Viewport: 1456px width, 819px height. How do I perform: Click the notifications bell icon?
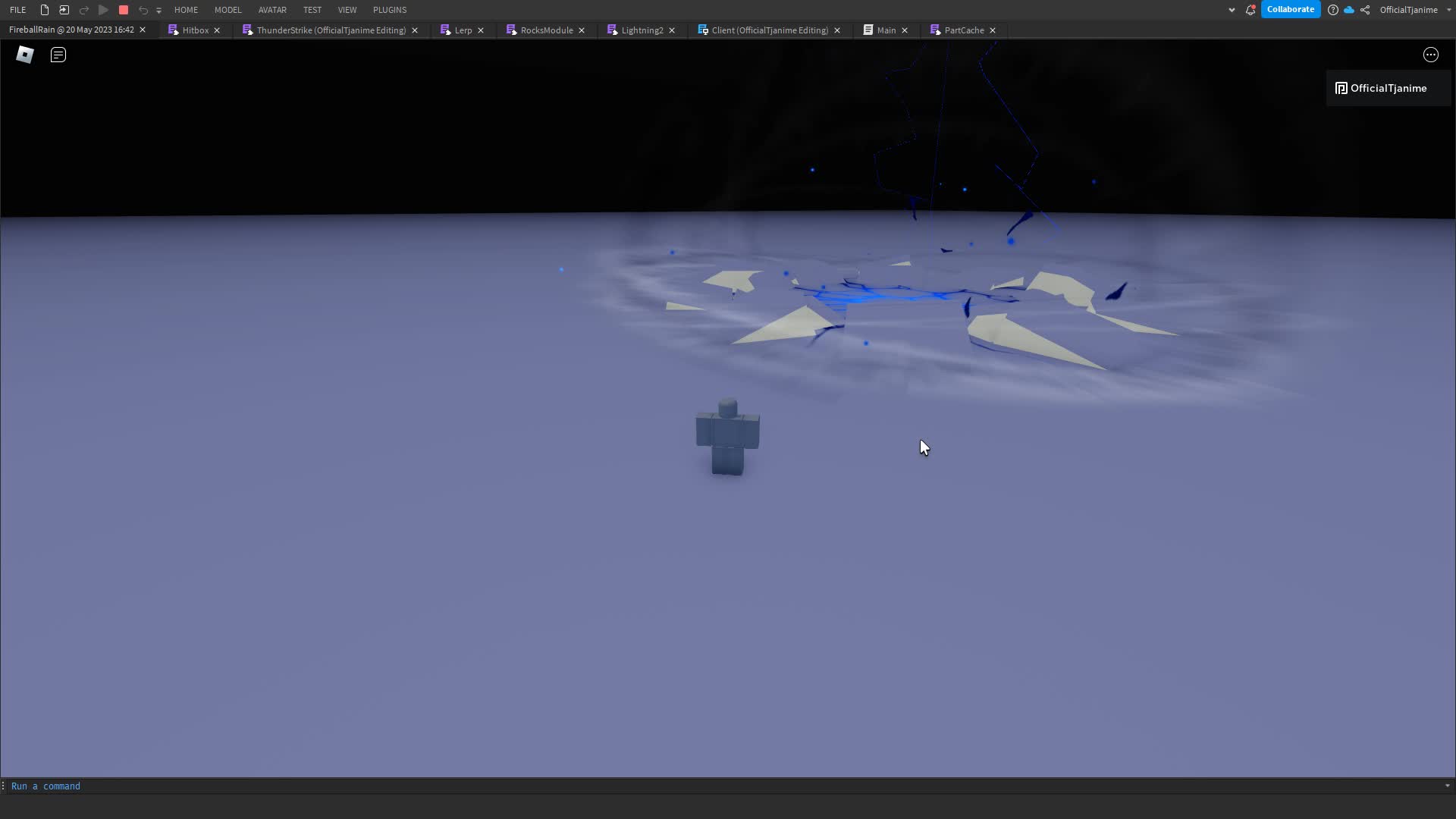coord(1250,10)
